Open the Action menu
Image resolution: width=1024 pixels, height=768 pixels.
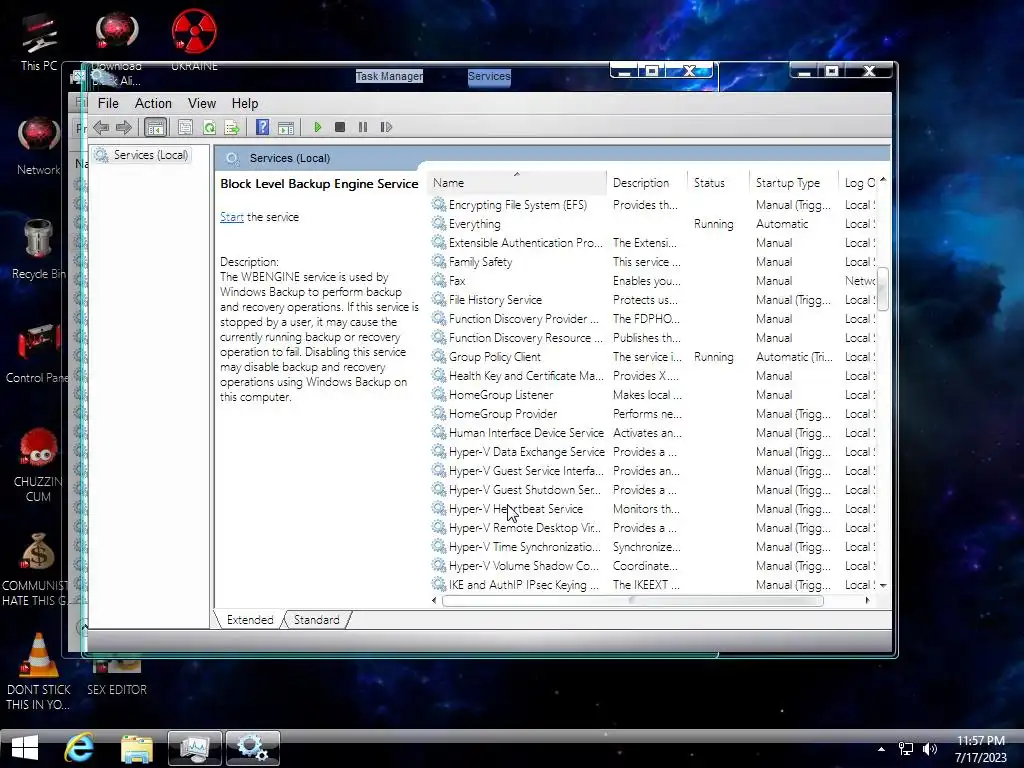point(153,103)
